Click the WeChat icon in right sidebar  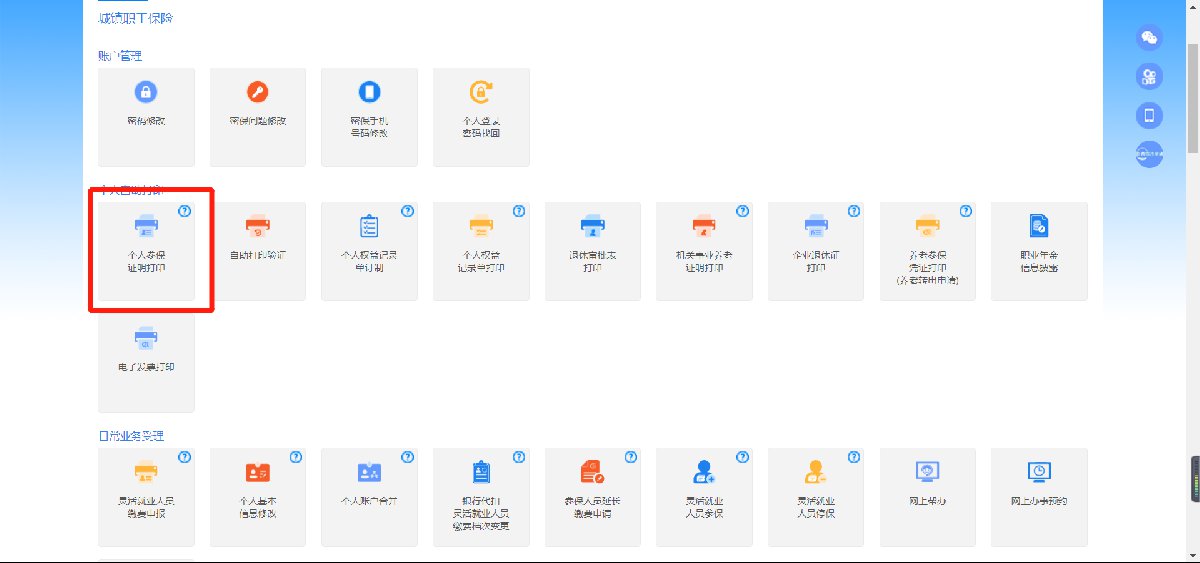pos(1149,38)
